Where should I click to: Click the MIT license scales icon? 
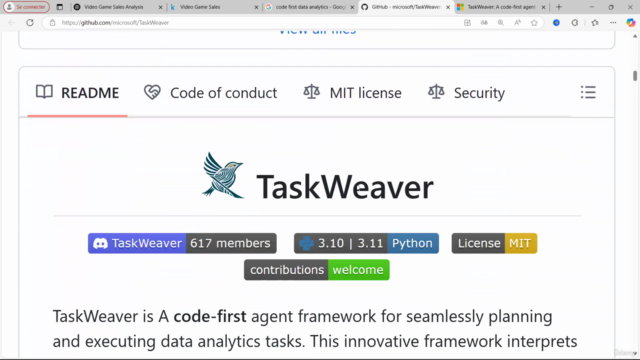[x=311, y=92]
